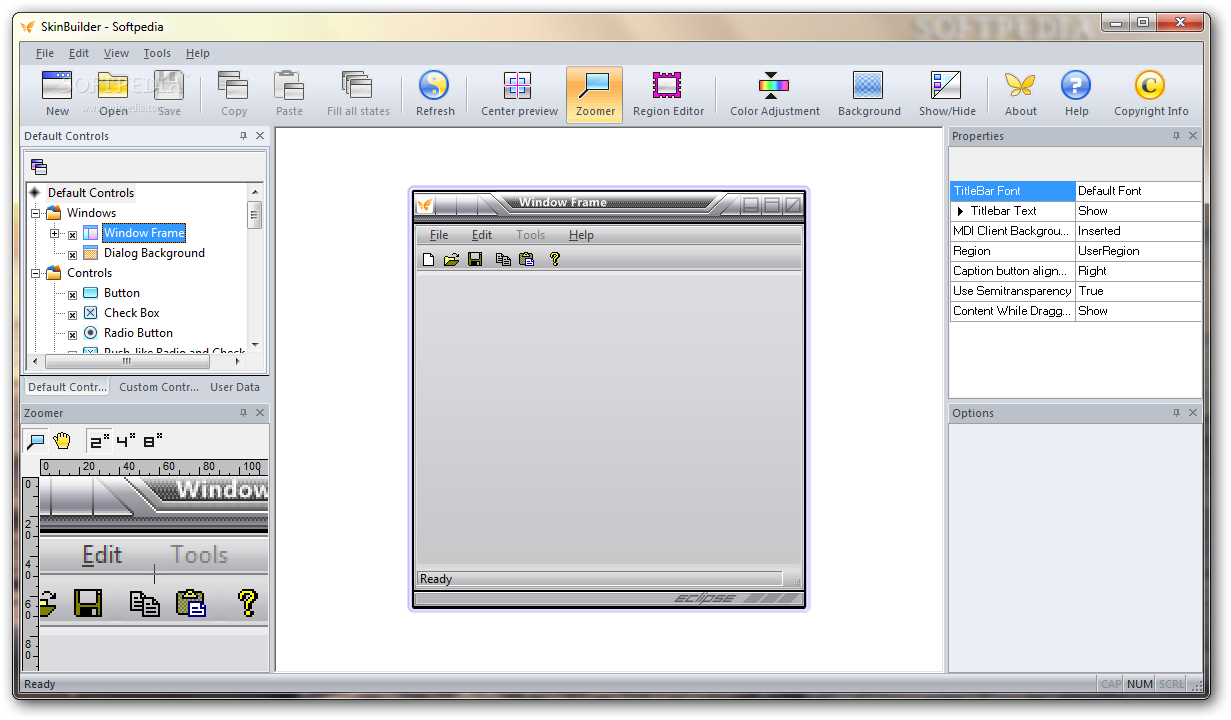Set Zoomer magnification to 2x
1231x720 pixels.
tap(99, 441)
